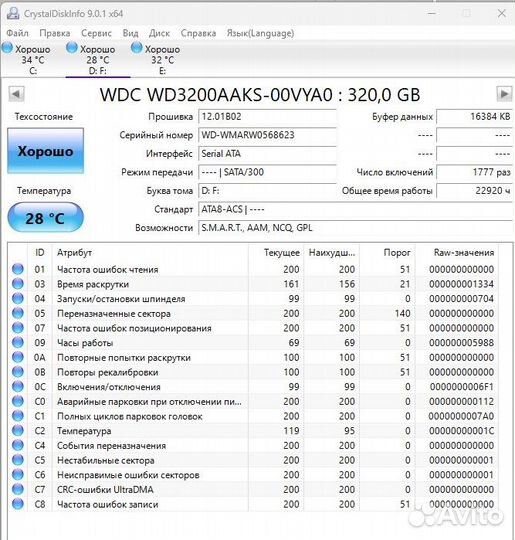This screenshot has width=515, height=540.
Task: Select raw value 0000000006F1
Action: click(x=461, y=387)
